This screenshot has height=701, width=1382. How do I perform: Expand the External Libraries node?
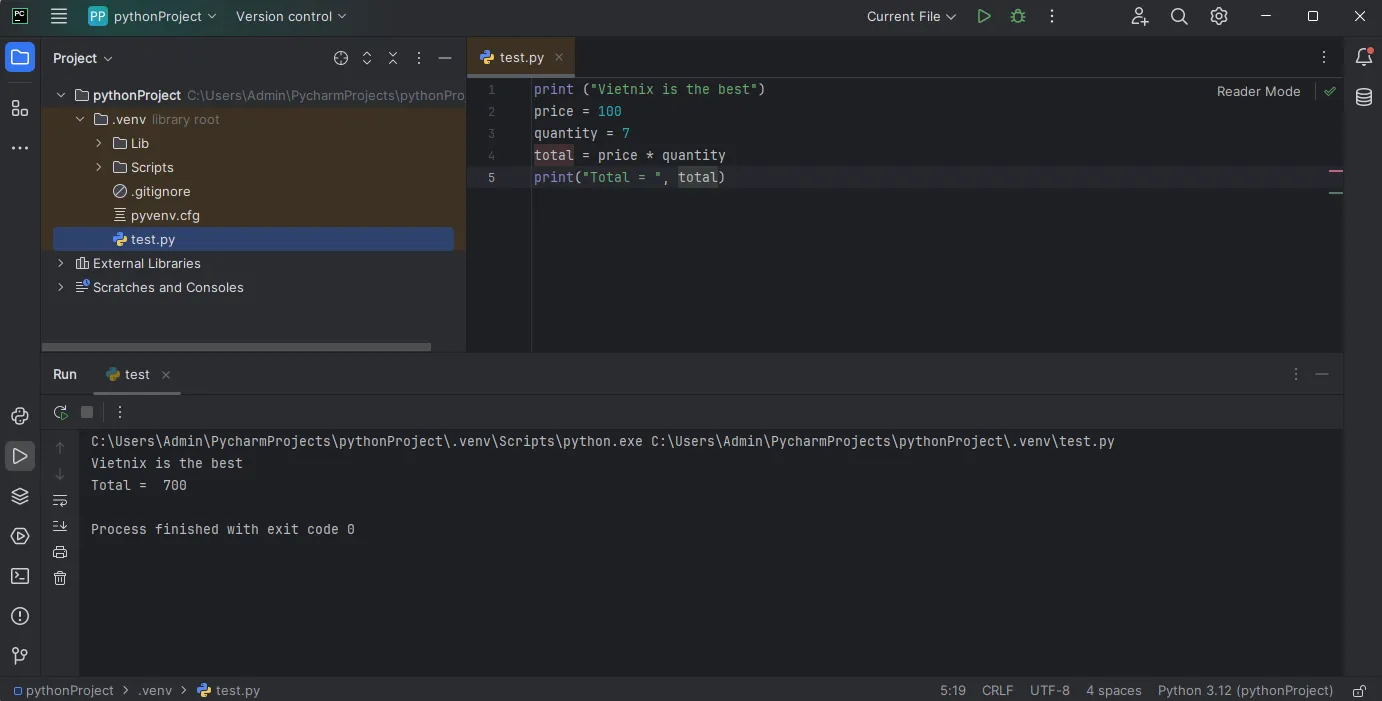pos(60,263)
